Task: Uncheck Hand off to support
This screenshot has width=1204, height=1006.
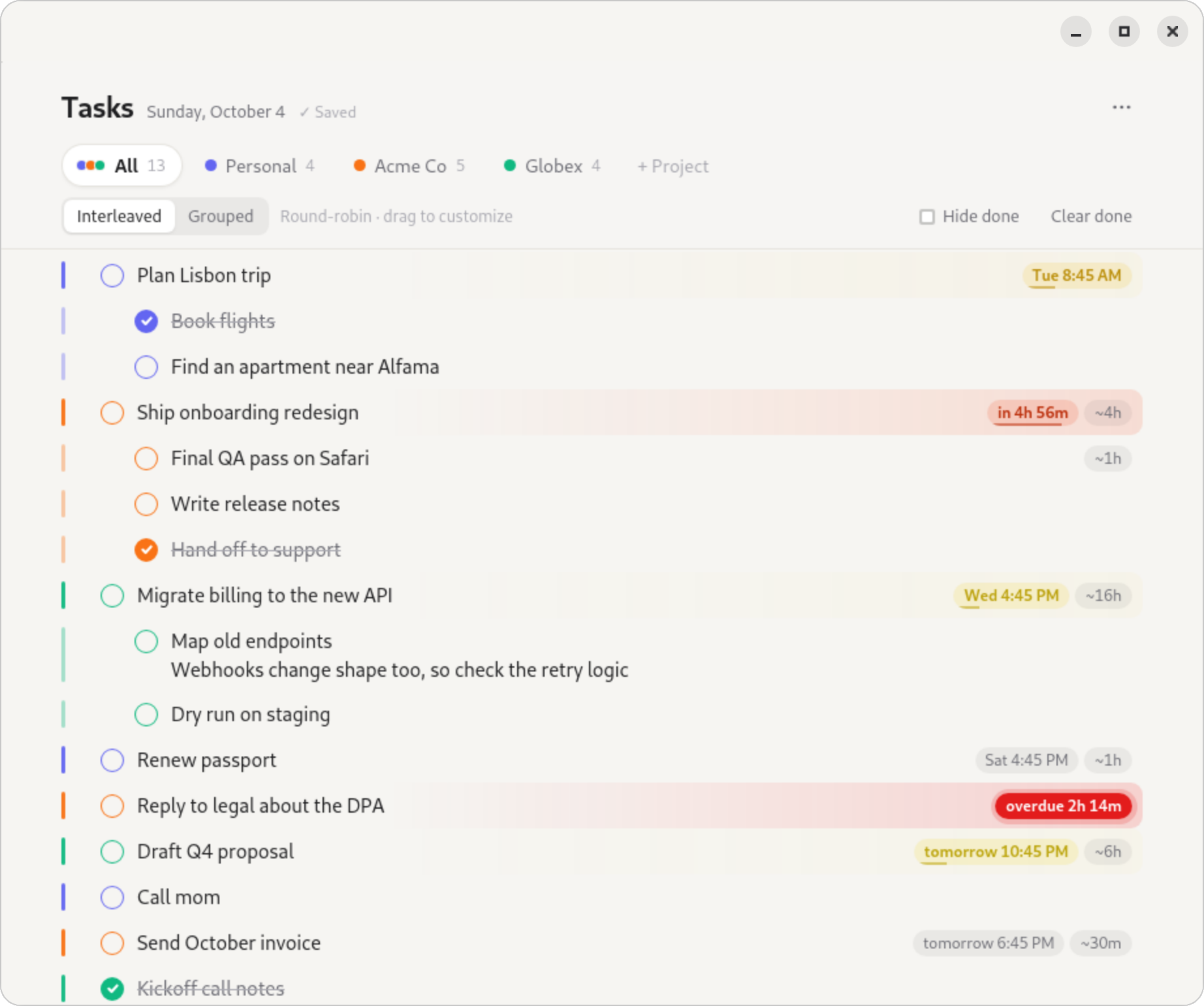Action: tap(146, 550)
